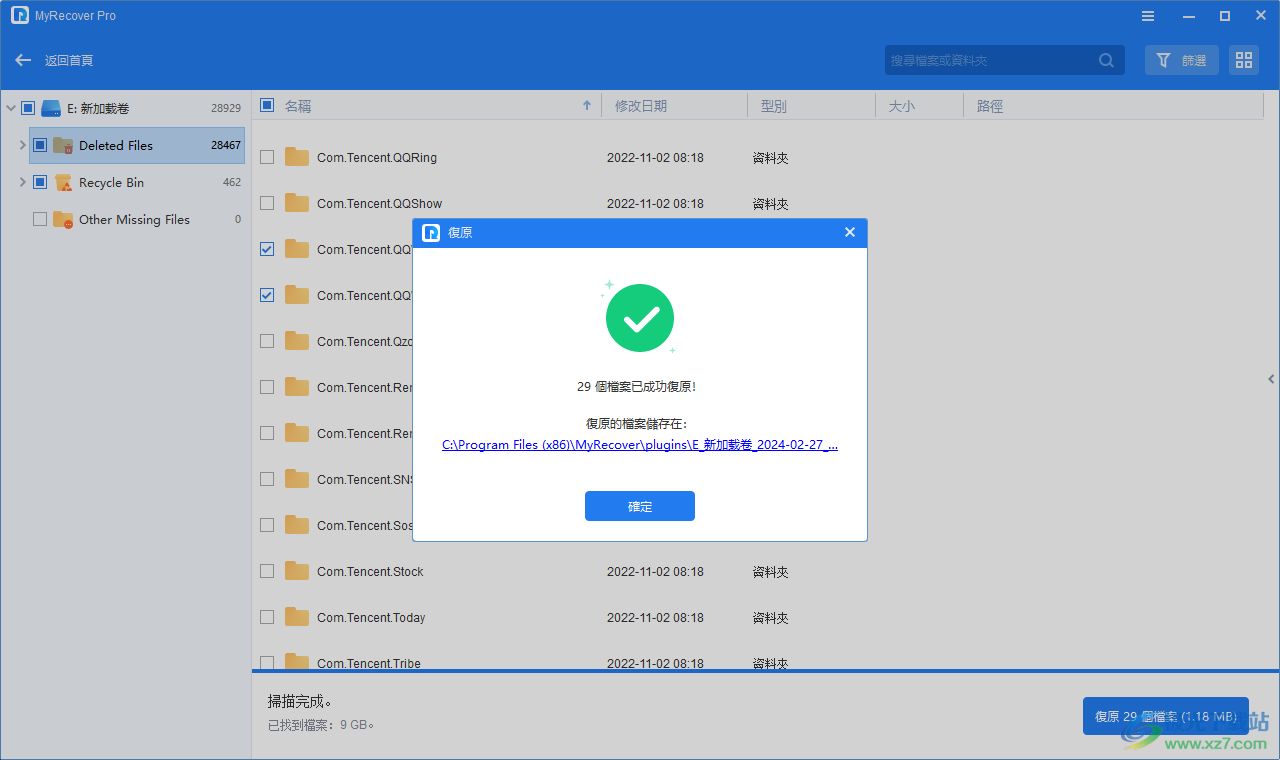
Task: Open the recovered files location link
Action: [639, 444]
